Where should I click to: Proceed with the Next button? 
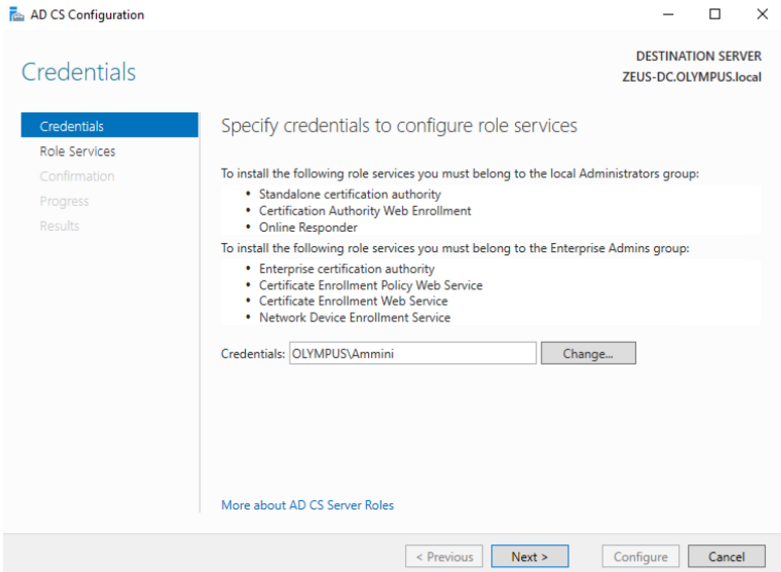[x=529, y=557]
